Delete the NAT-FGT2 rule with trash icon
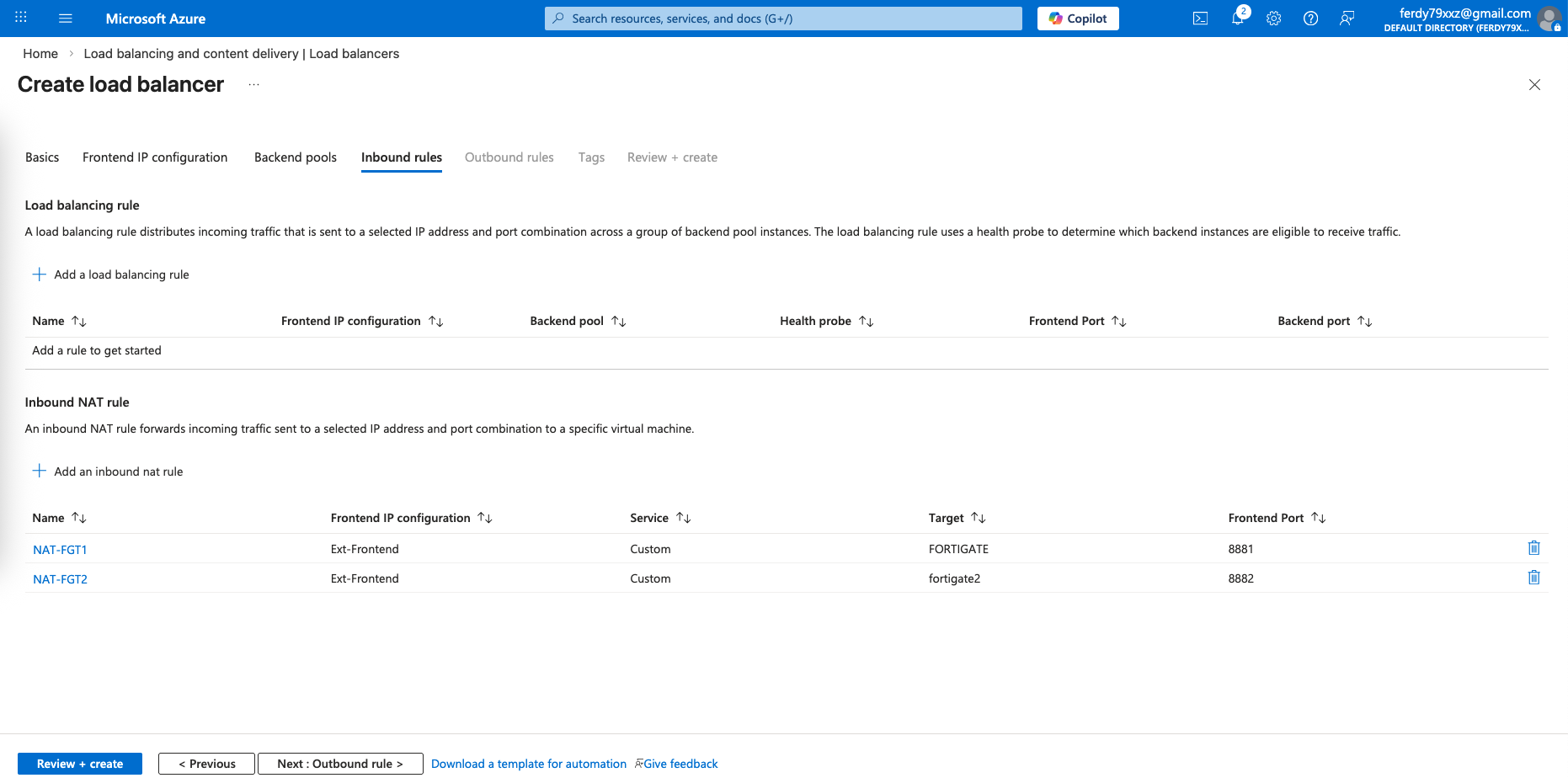The width and height of the screenshot is (1568, 778). coord(1533,578)
